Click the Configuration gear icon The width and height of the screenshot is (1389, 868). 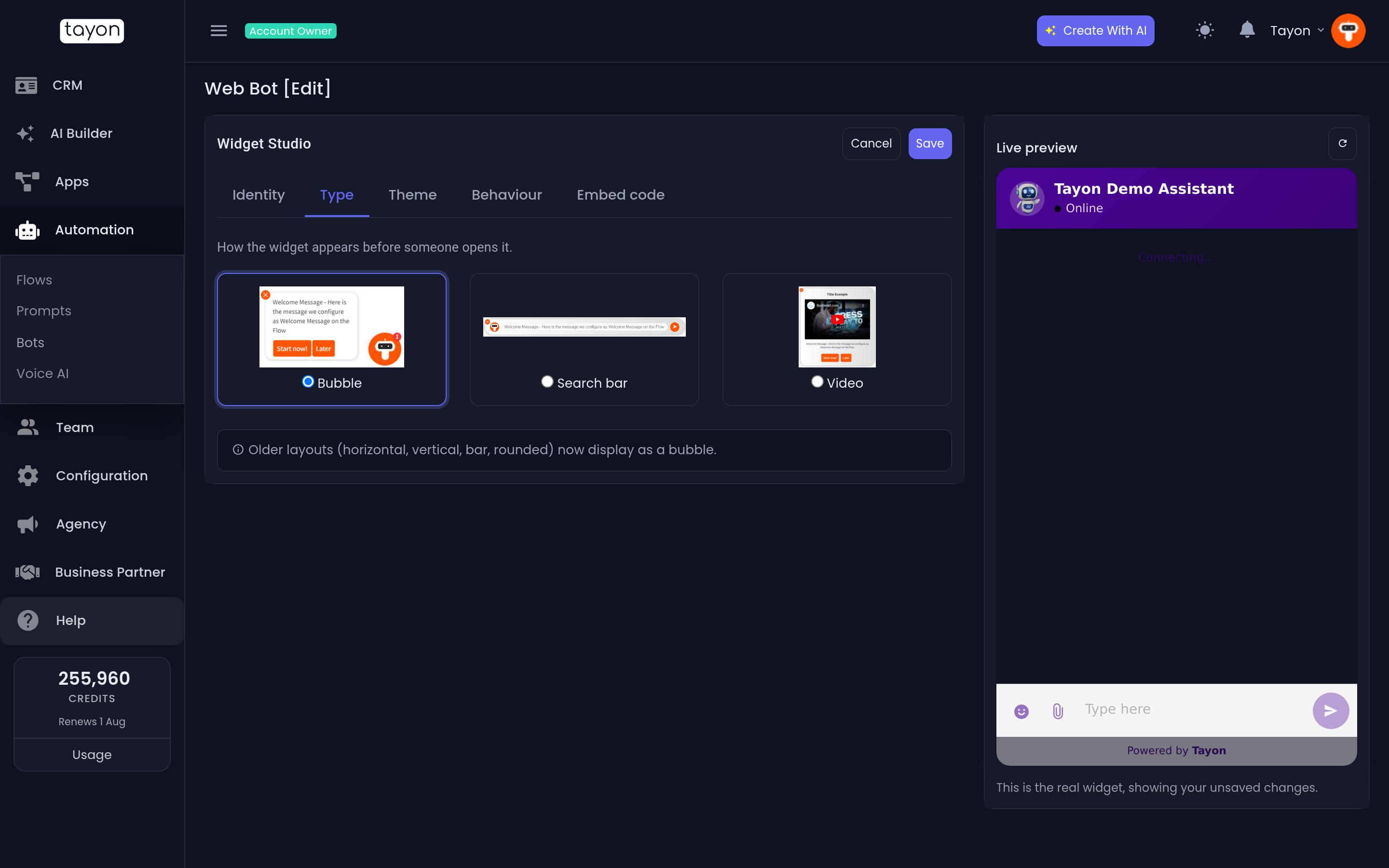pyautogui.click(x=27, y=476)
